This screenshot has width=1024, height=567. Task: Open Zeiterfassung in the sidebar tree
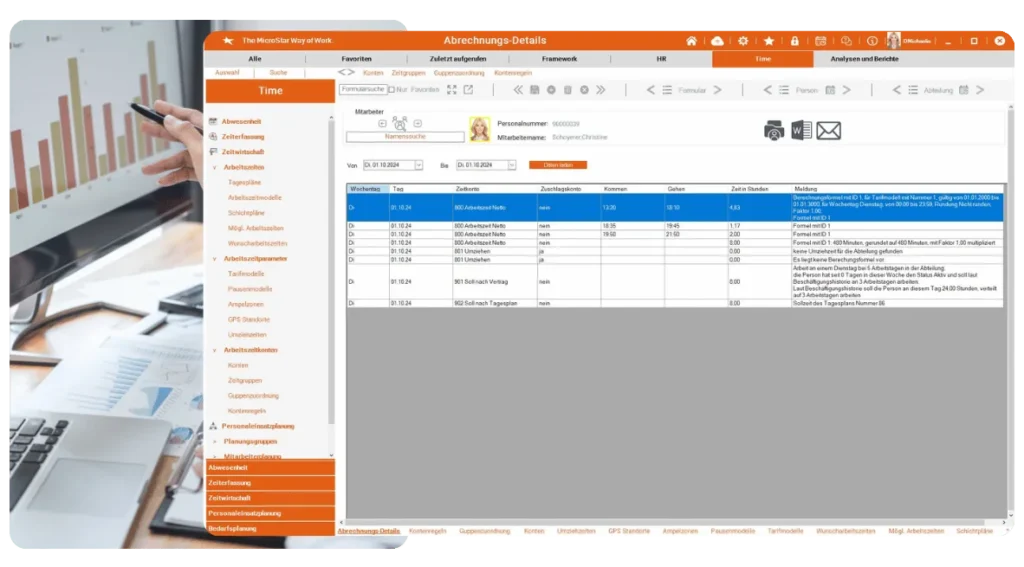243,137
